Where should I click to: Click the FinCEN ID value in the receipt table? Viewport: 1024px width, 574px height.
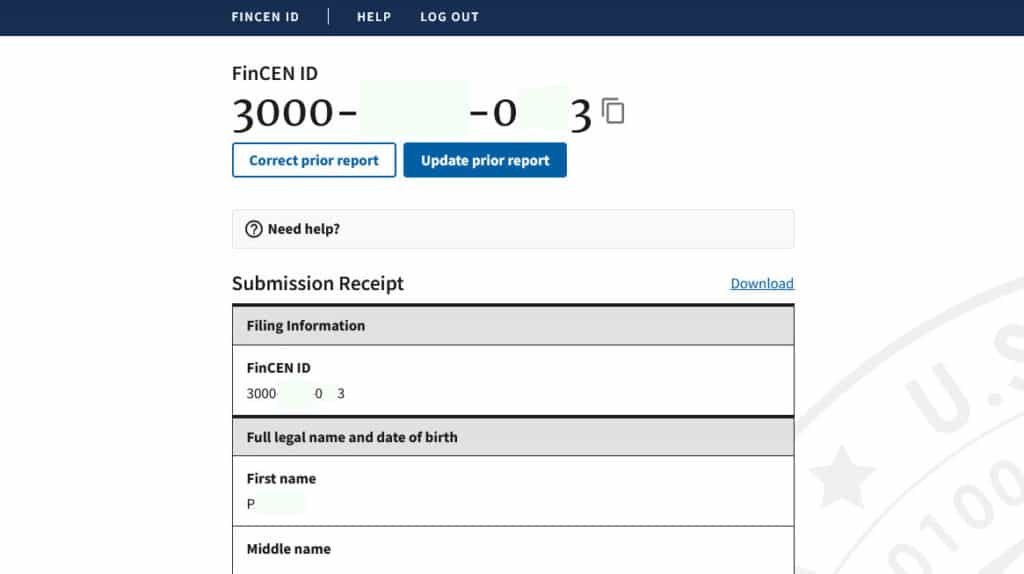[x=296, y=394]
